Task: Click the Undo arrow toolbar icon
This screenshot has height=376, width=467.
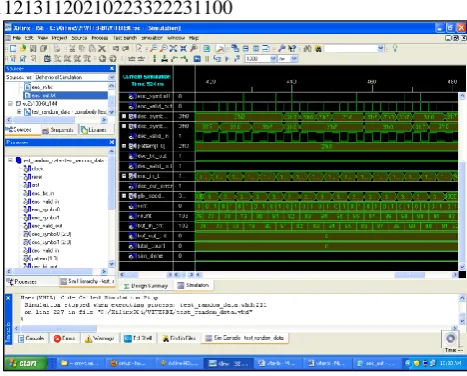Action: tap(115, 49)
